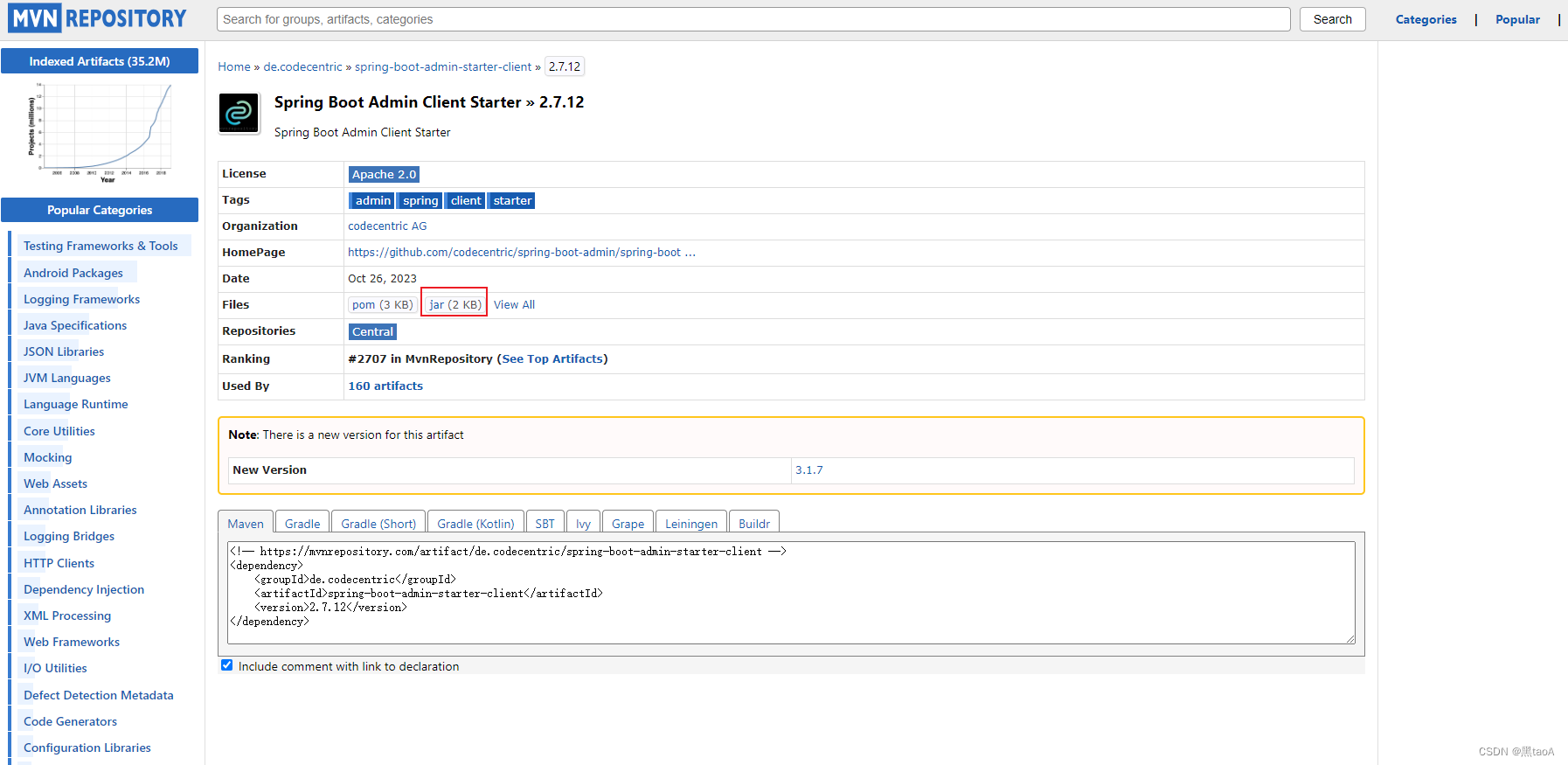Download the jar (2 KB) file

click(x=454, y=305)
